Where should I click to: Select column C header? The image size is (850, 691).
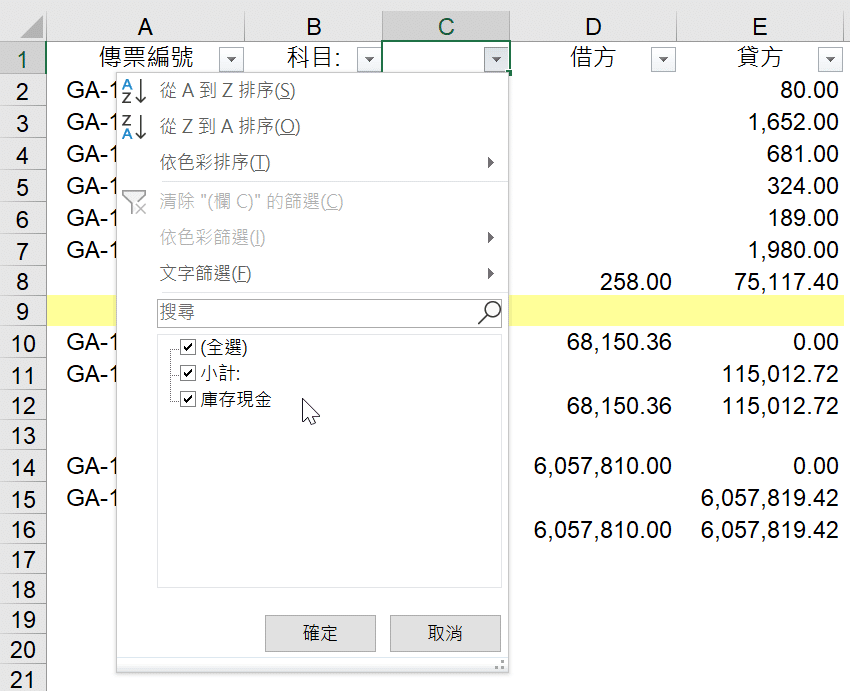446,27
